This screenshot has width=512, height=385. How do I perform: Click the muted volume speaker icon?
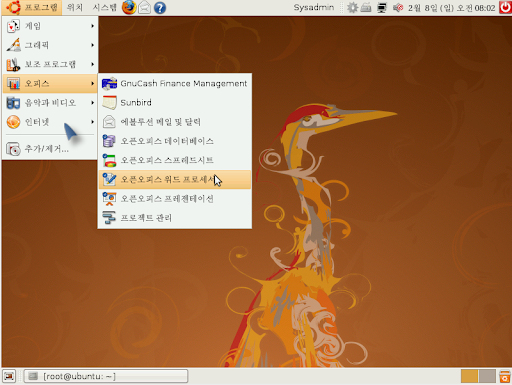(x=398, y=7)
